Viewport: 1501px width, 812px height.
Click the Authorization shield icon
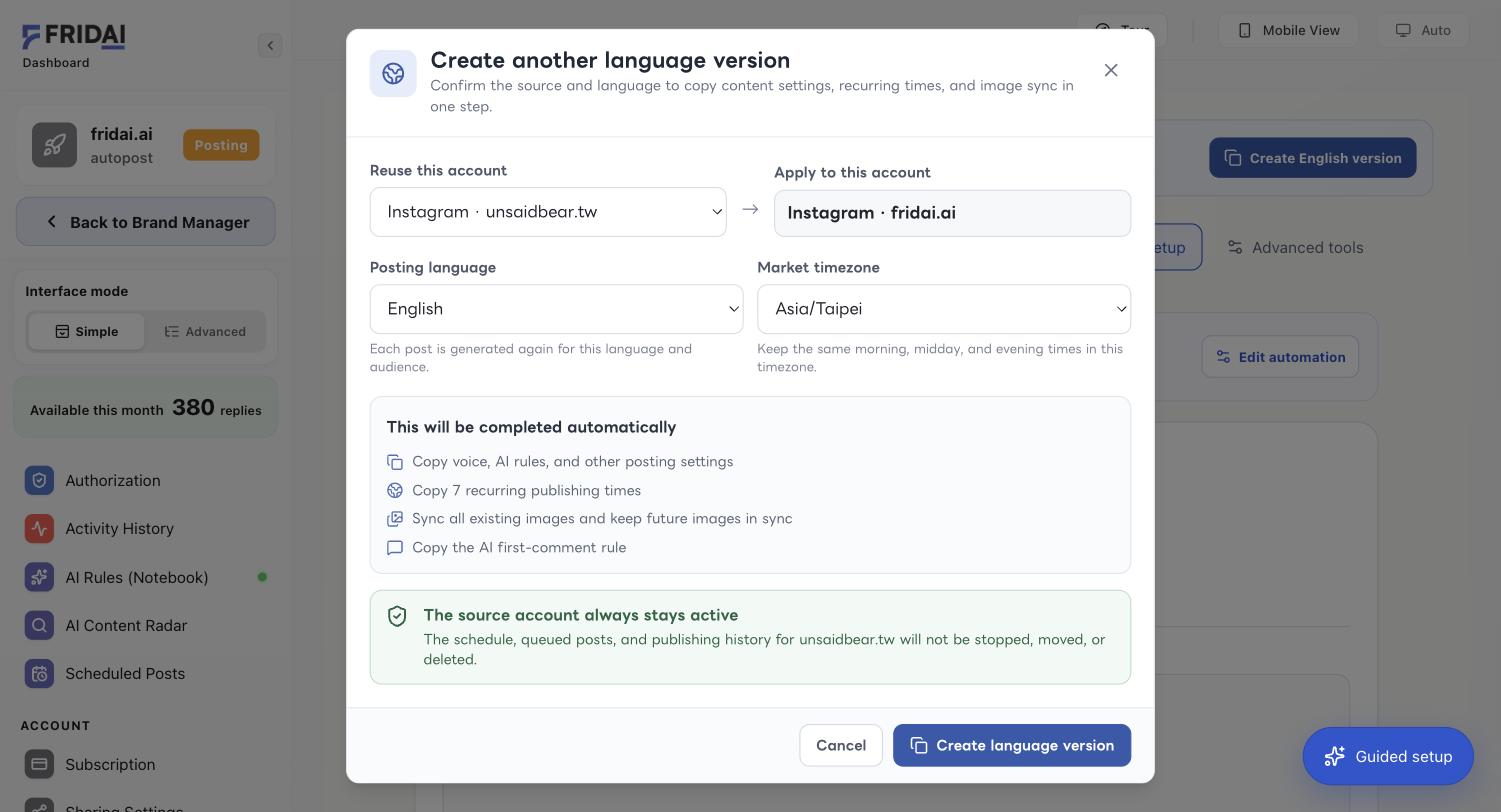pyautogui.click(x=39, y=481)
